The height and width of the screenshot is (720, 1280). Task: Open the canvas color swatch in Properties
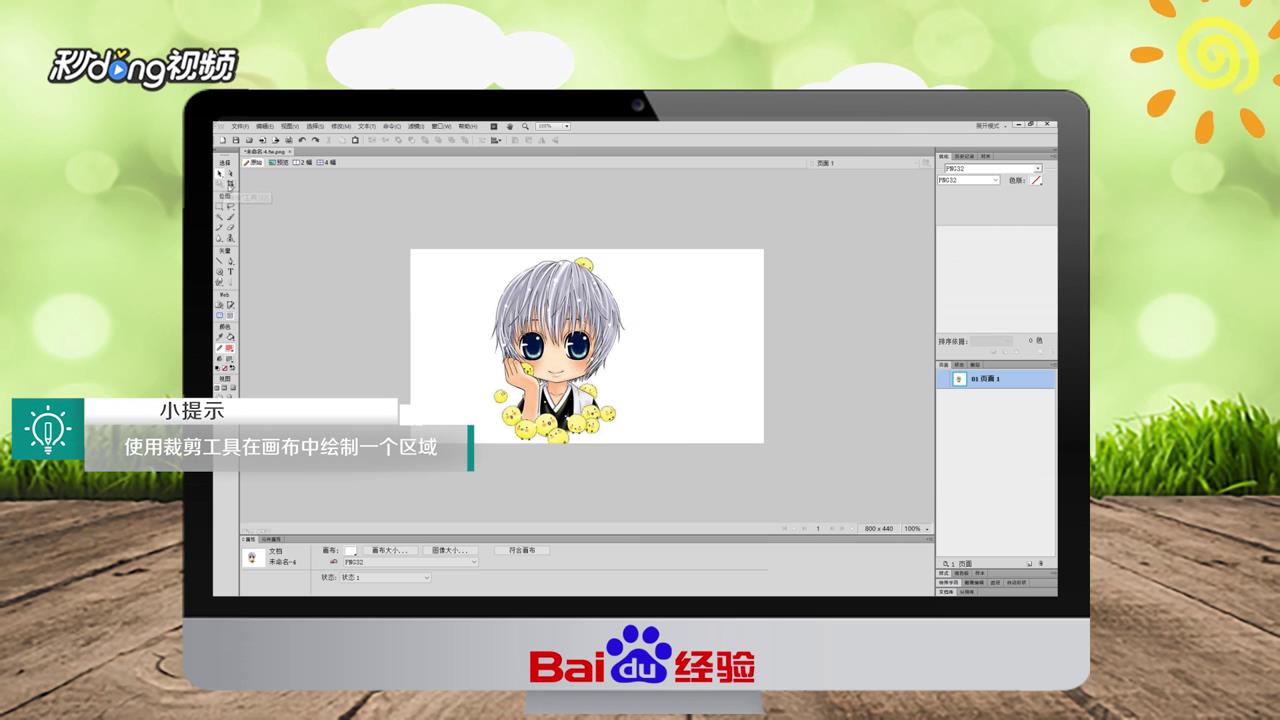click(x=350, y=550)
